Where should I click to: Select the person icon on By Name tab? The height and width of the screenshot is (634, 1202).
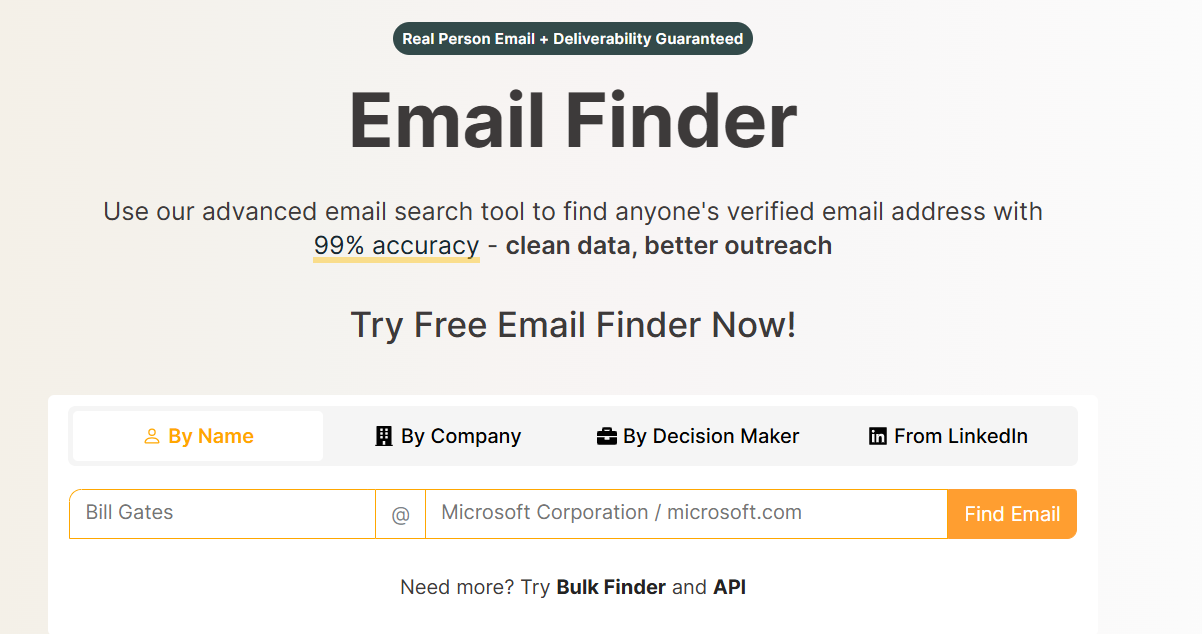(152, 435)
